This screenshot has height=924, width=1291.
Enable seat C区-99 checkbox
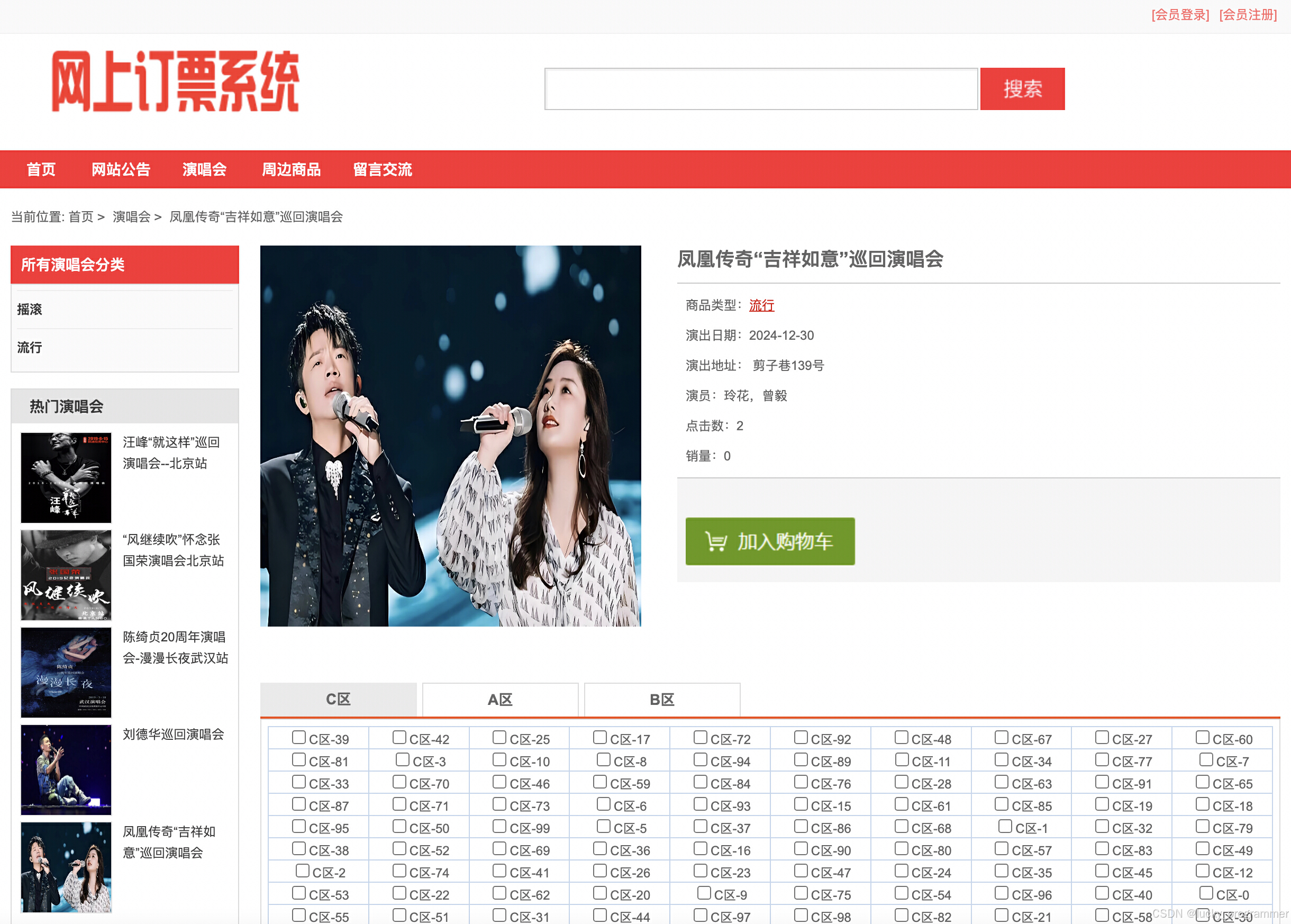coord(499,826)
